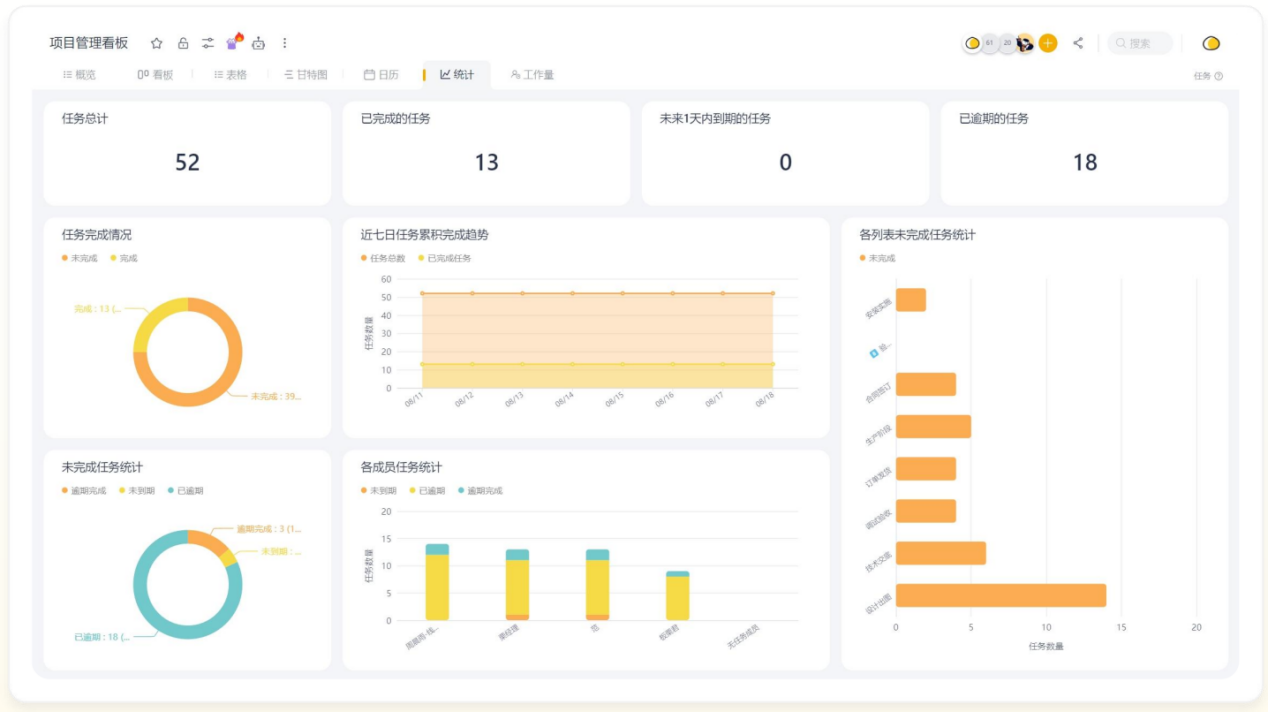
Task: Click the help question mark beside 任务
Action: 1218,76
